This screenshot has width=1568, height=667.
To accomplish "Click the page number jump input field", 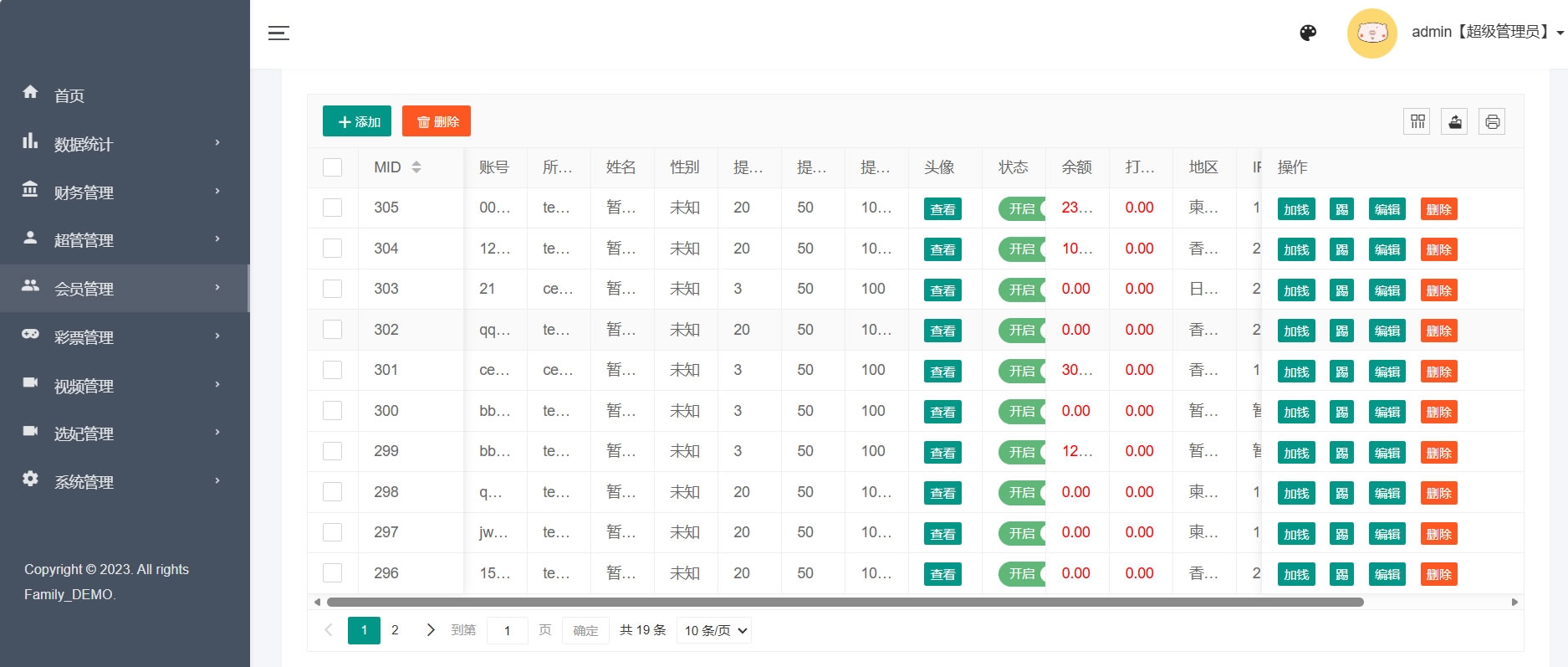I will coord(507,630).
